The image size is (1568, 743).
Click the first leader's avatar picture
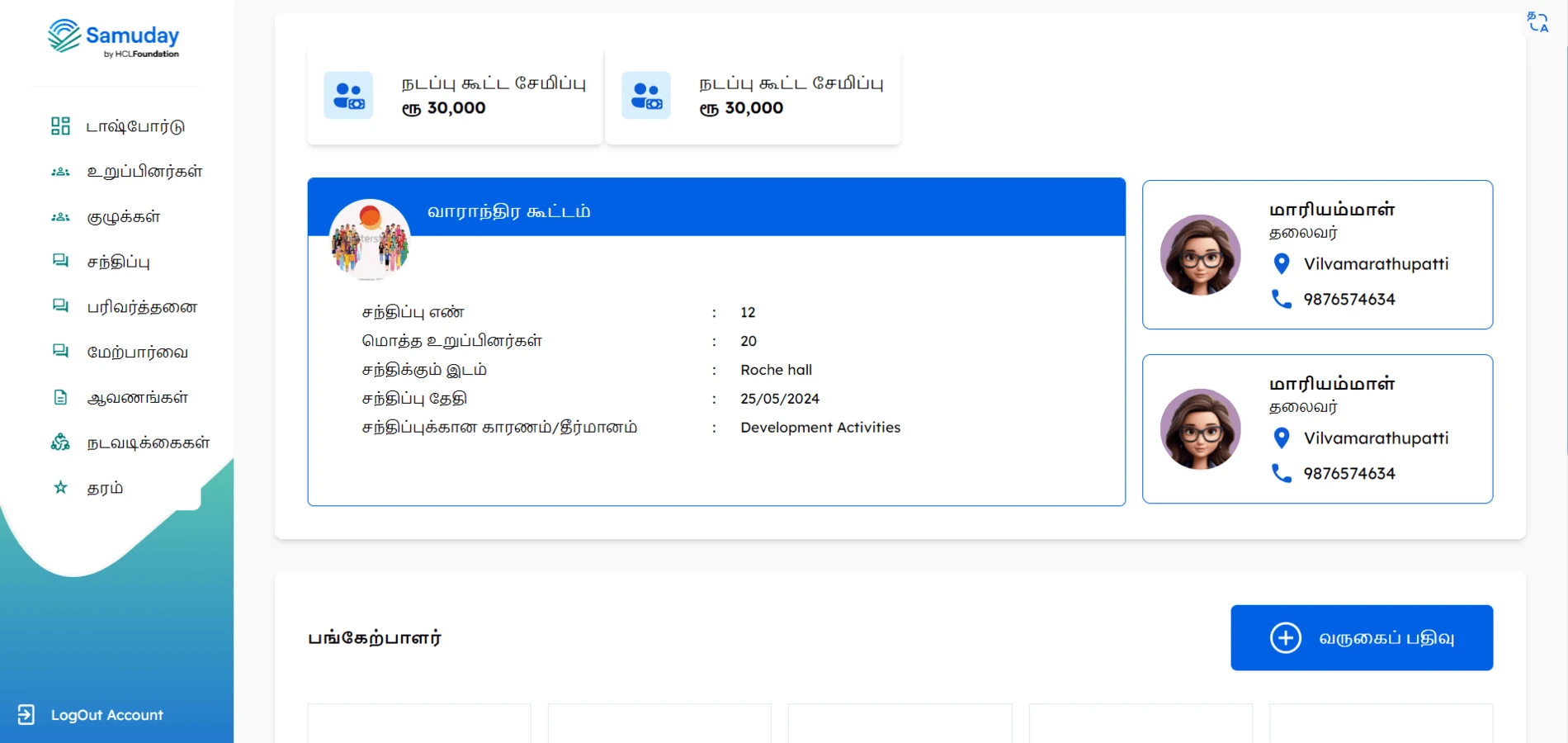(x=1200, y=255)
